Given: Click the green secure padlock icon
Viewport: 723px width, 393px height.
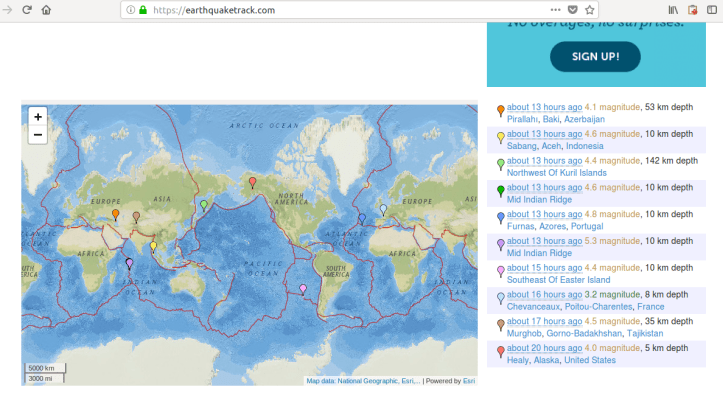Looking at the screenshot, I should click(143, 10).
